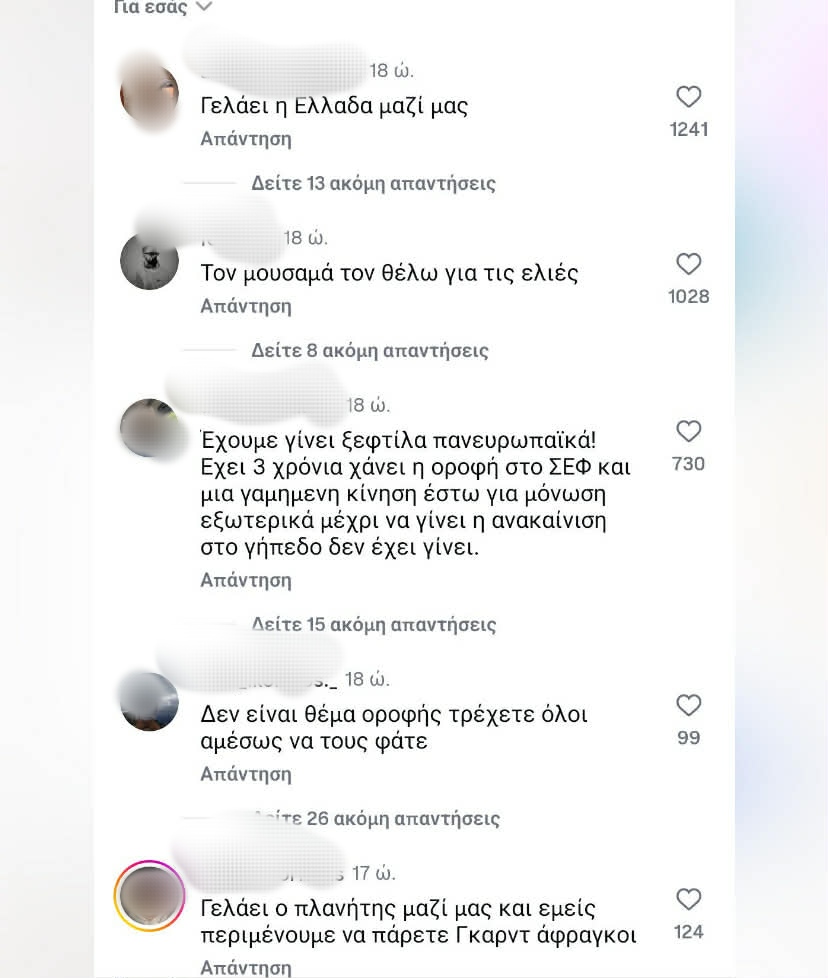Viewport: 828px width, 978px height.
Task: Tap the heart on the 'μουσαμά' comment
Action: pos(688,264)
